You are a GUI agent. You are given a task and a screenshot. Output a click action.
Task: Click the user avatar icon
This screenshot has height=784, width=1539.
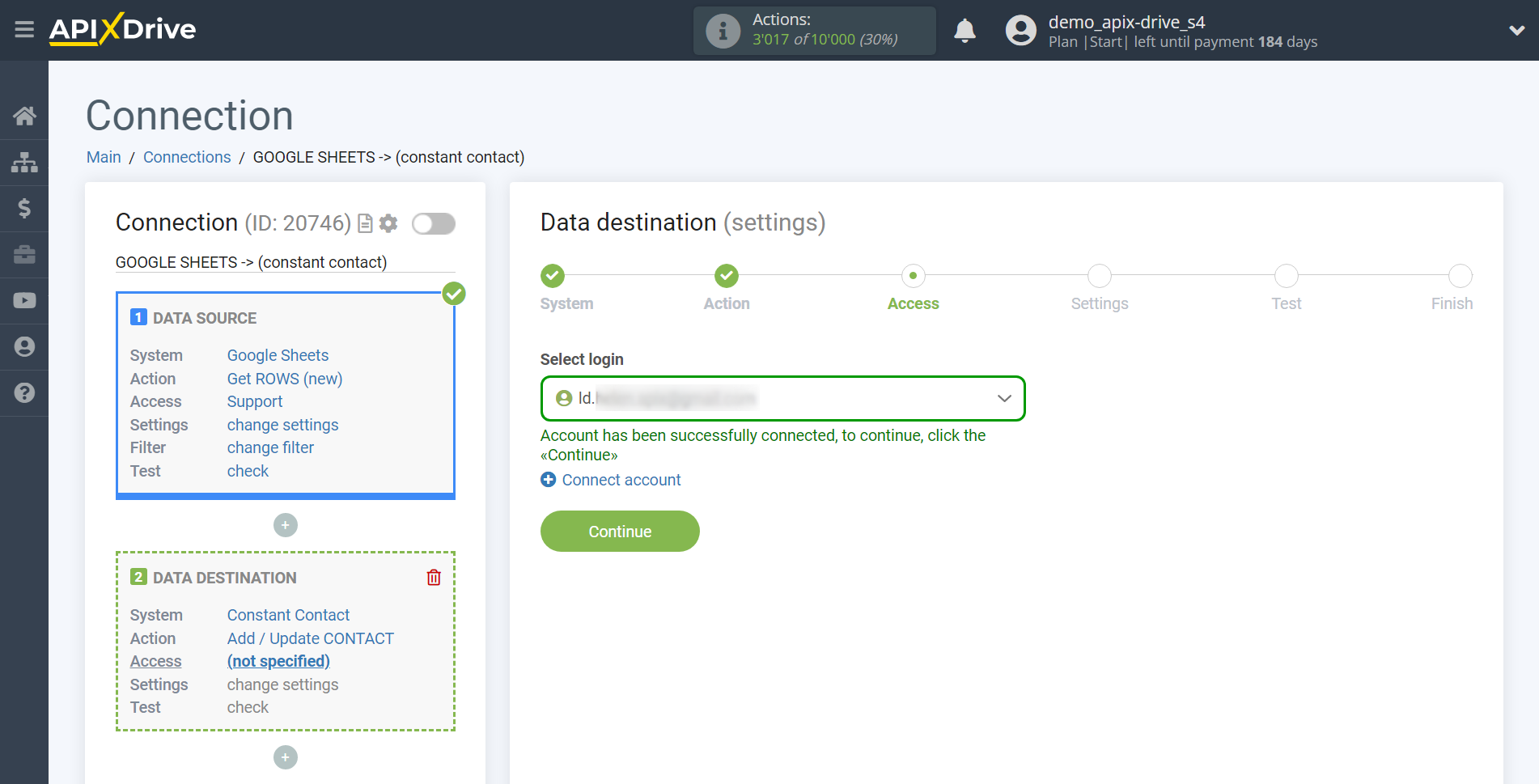tap(1020, 31)
